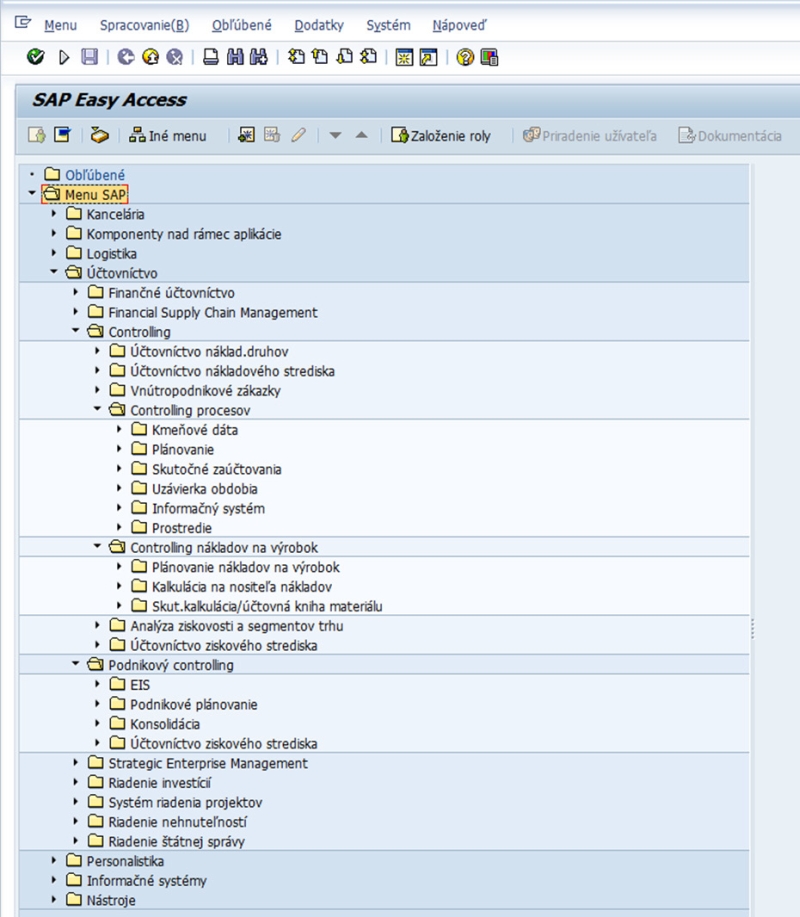Collapse the Controlling node arrow
This screenshot has height=917, width=800.
(x=75, y=330)
